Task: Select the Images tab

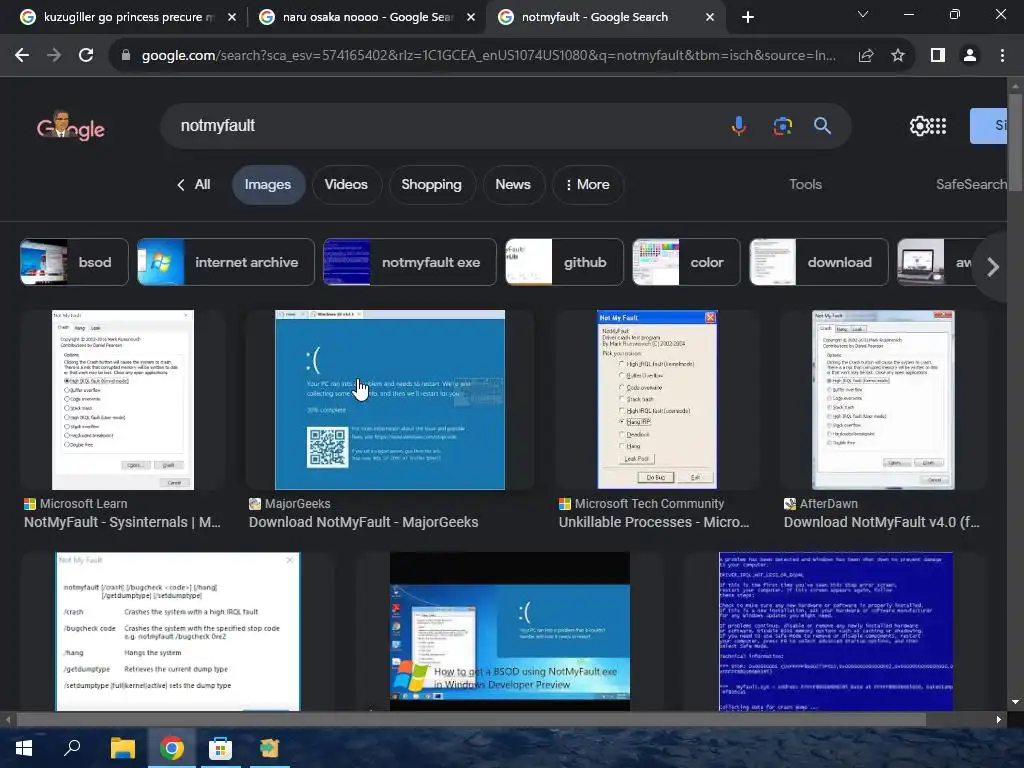Action: pos(268,185)
